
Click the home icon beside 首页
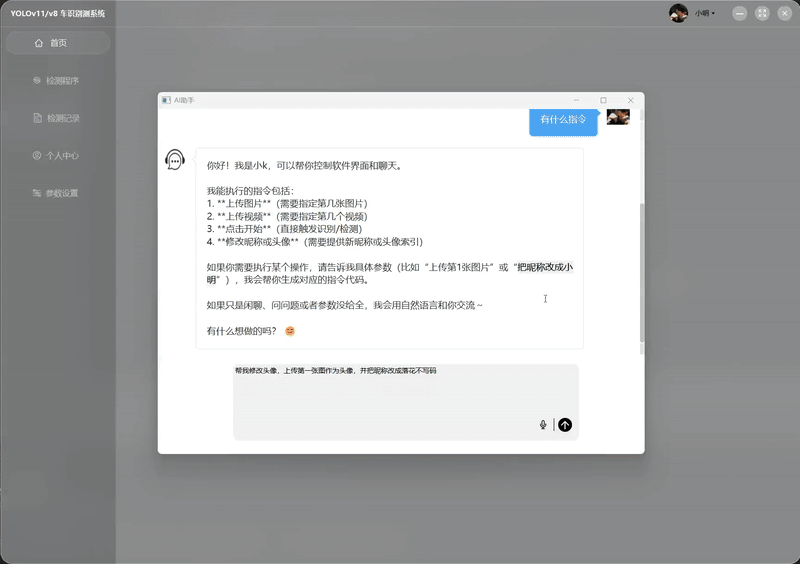click(x=39, y=43)
